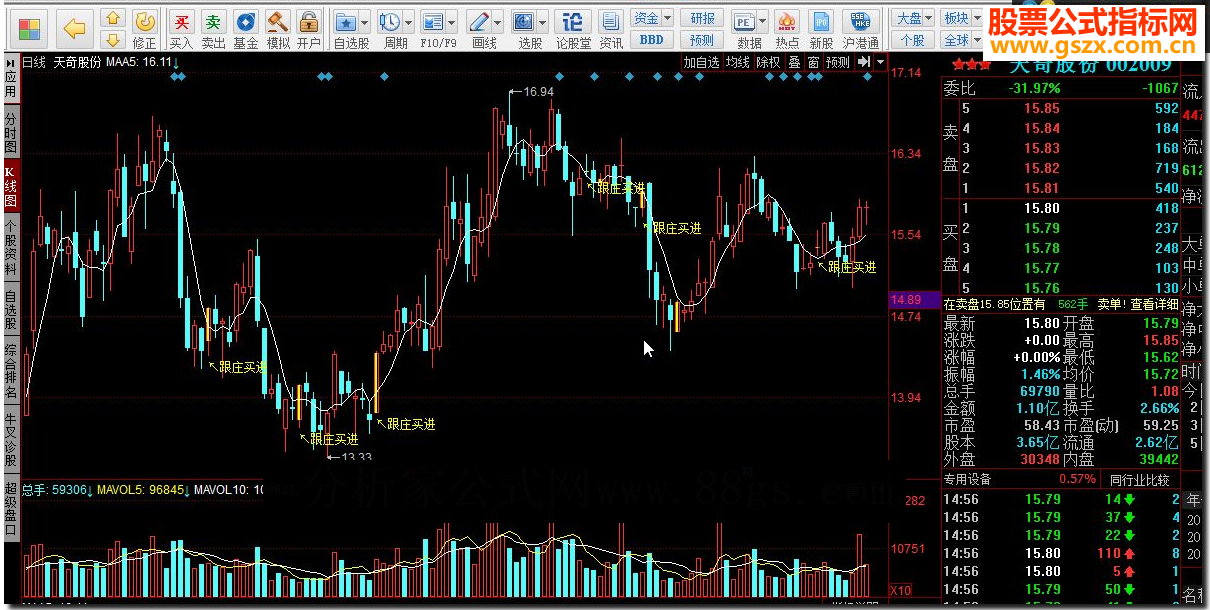
Task: Click 加自选 add to favorites
Action: (x=702, y=62)
